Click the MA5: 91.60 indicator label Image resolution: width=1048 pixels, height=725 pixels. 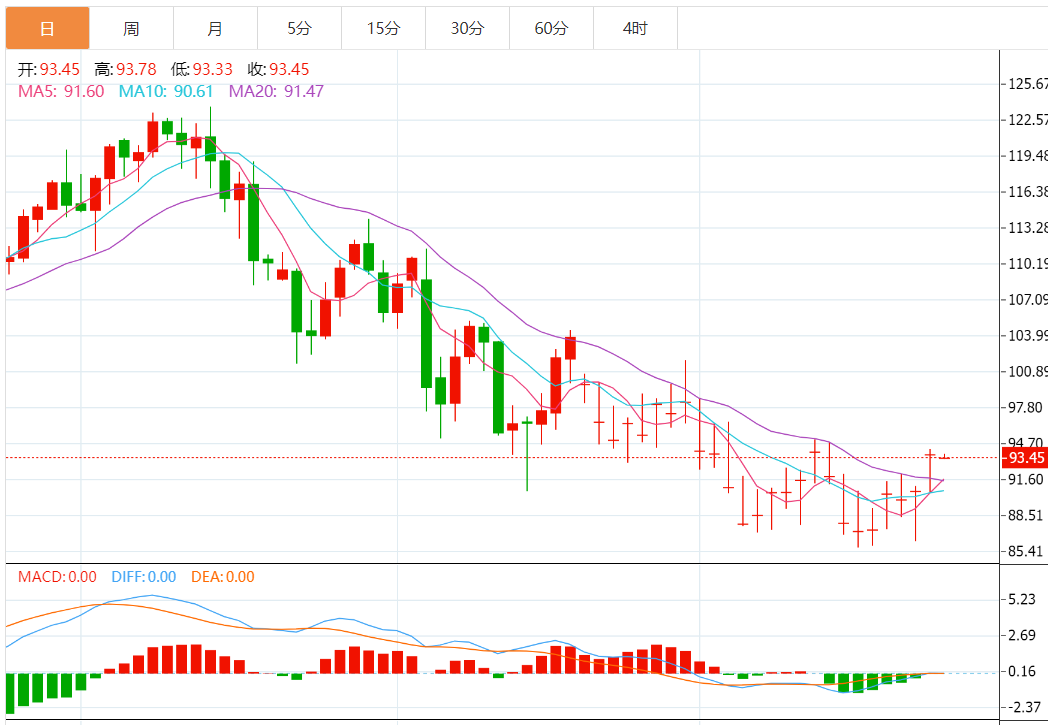(61, 91)
